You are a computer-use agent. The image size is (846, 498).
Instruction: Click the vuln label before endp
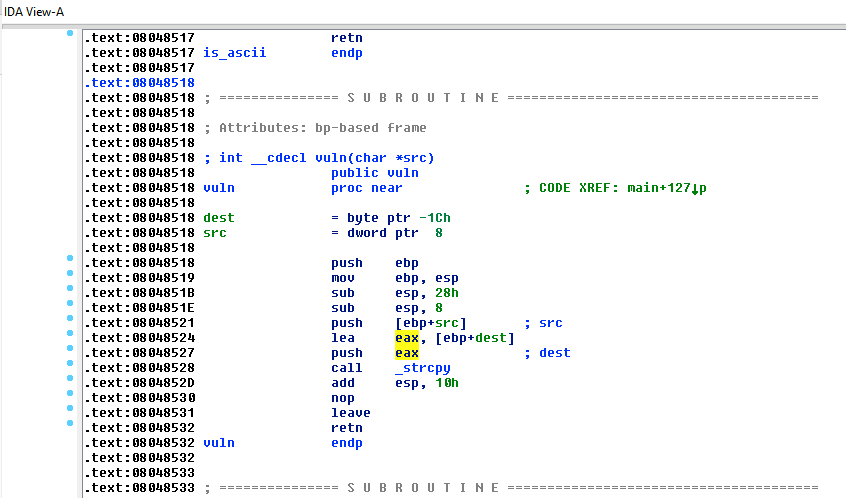coord(219,443)
